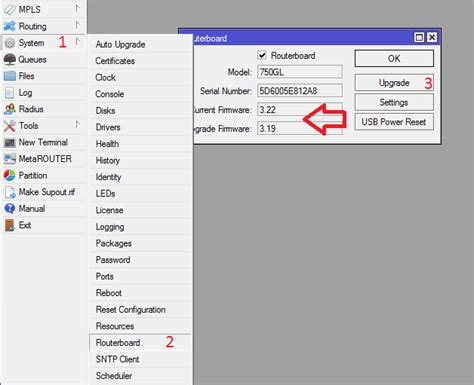This screenshot has width=474, height=385.
Task: Click the MetaROUTER icon
Action: click(10, 159)
